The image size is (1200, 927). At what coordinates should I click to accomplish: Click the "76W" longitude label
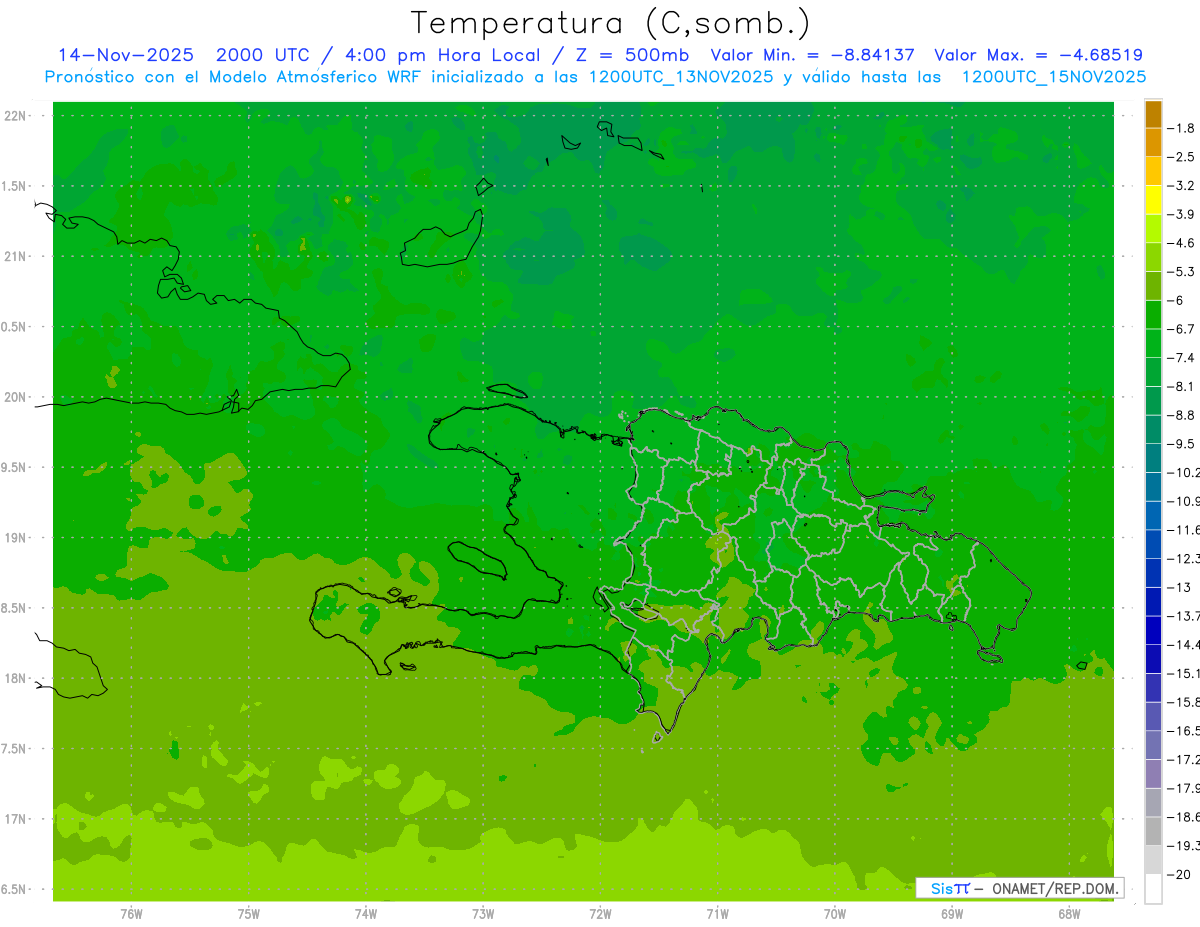tap(131, 914)
